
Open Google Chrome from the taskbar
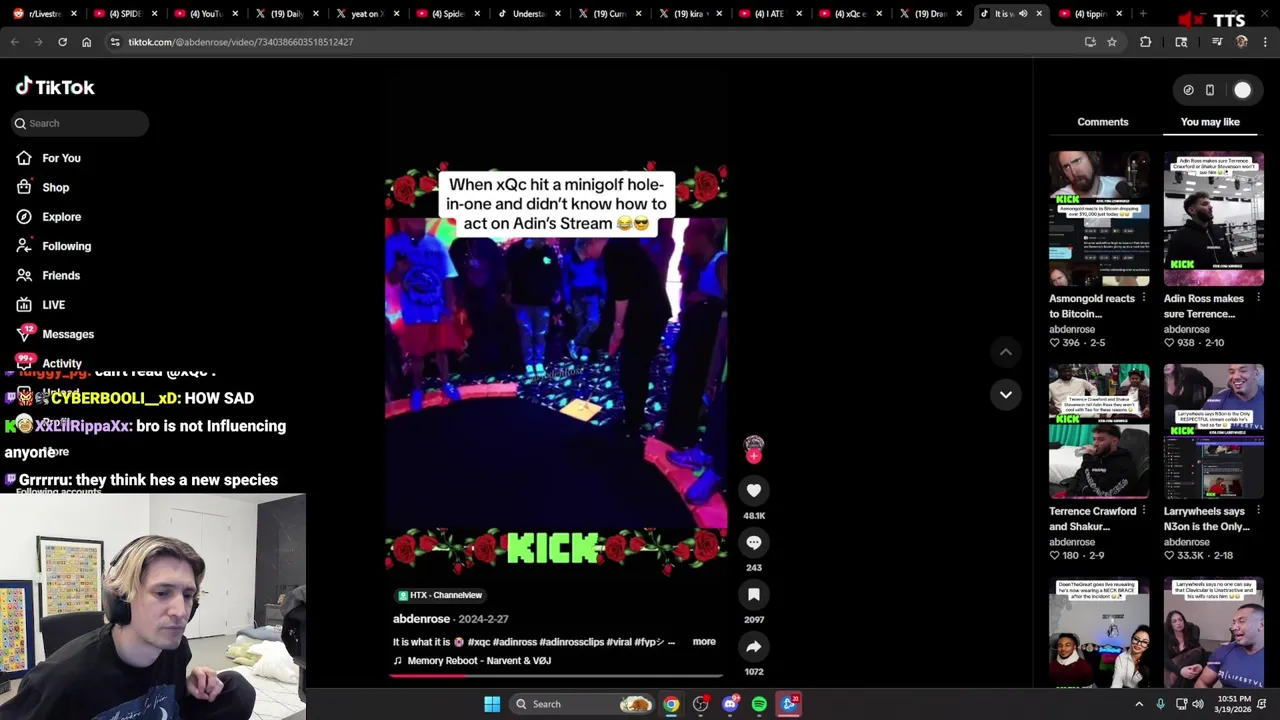(671, 704)
